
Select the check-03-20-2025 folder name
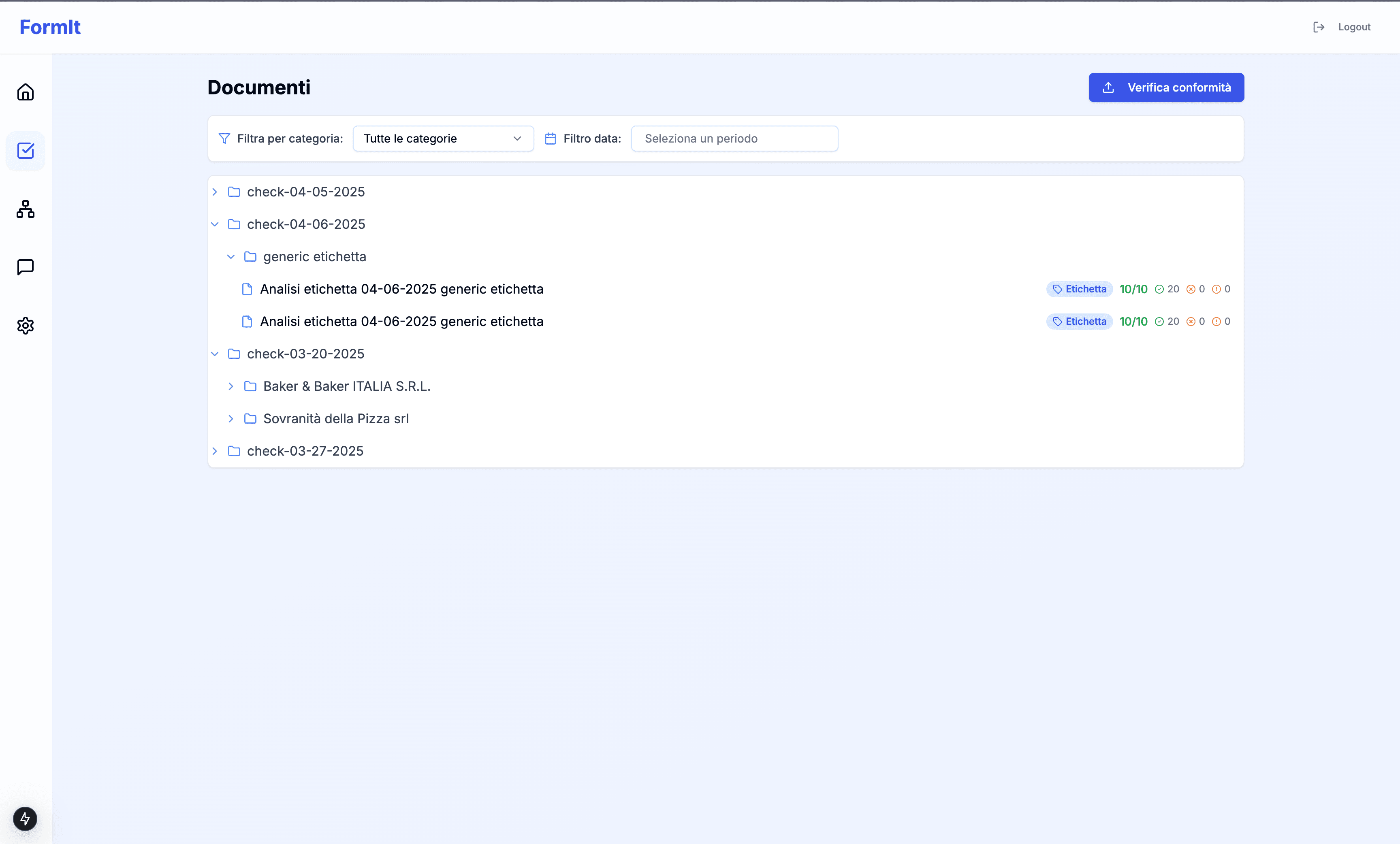tap(306, 354)
